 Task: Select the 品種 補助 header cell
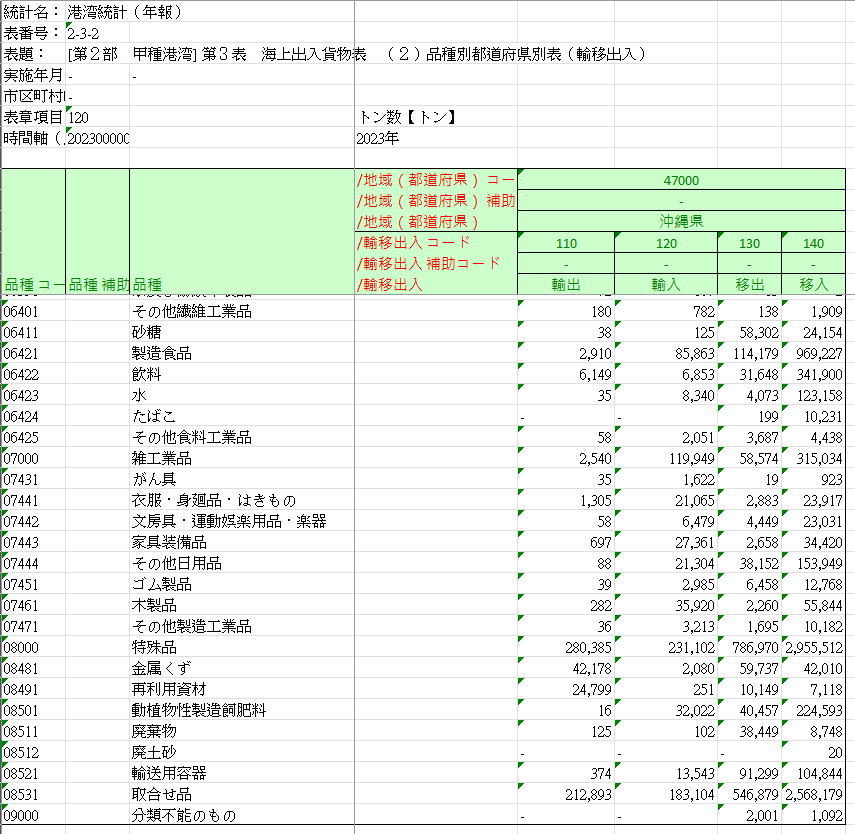click(98, 284)
